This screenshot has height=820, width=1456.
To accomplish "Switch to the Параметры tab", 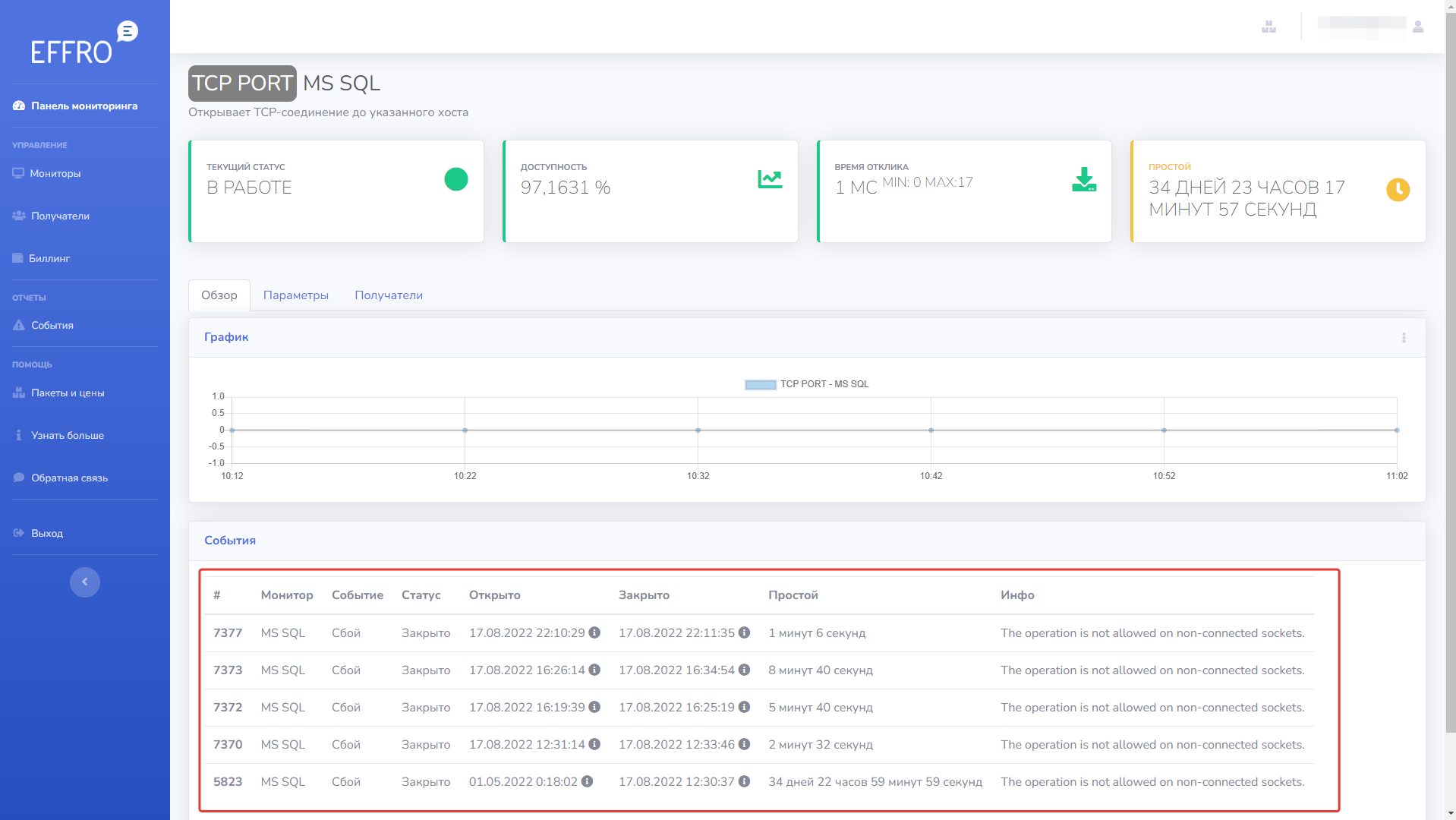I will tap(295, 295).
